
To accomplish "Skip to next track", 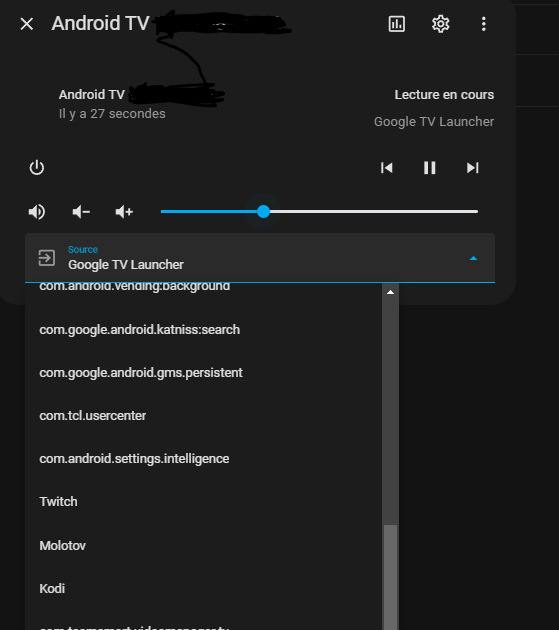I will [x=473, y=168].
